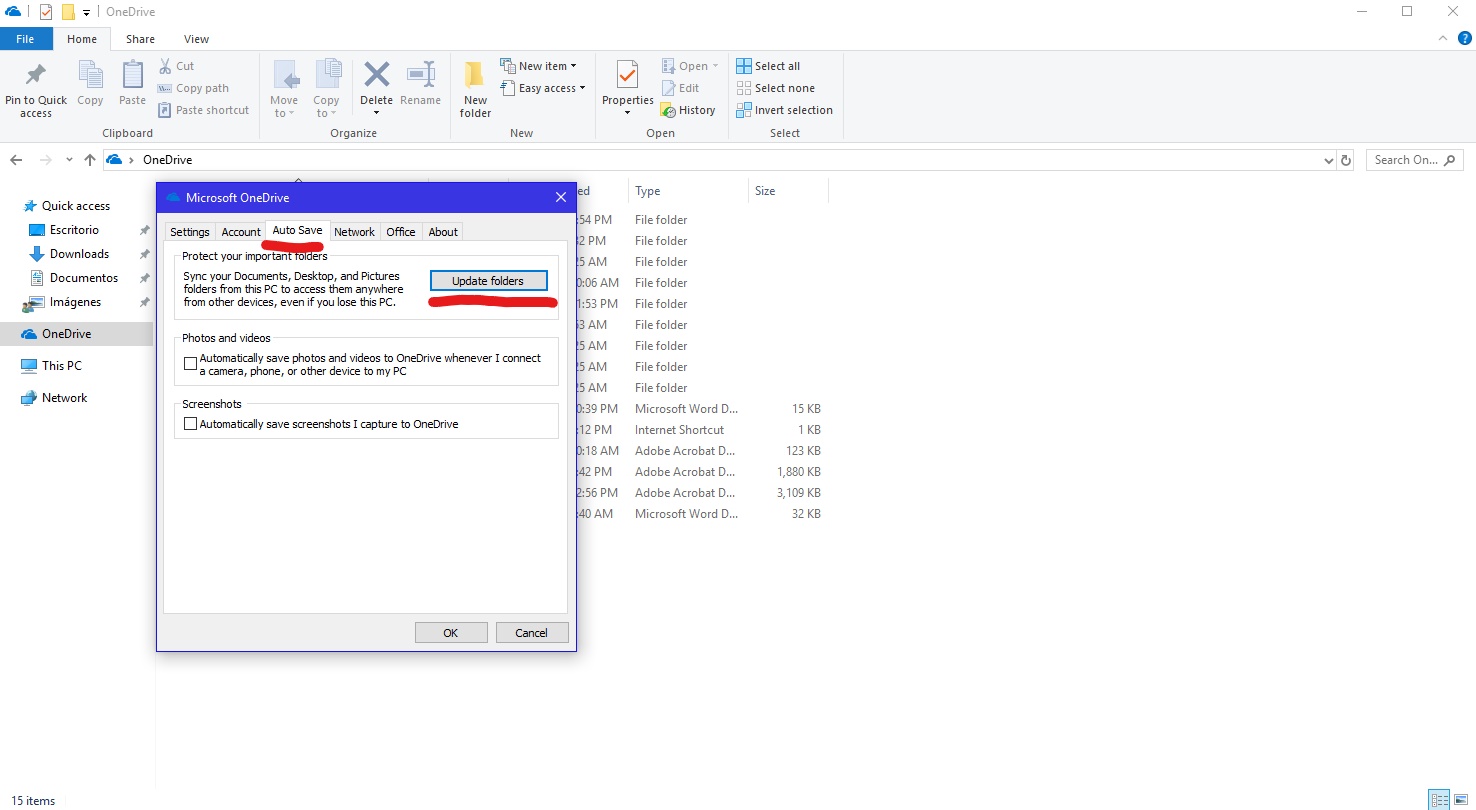Click the Paste ribbon icon
Screen dimensions: 1476x810
pyautogui.click(x=132, y=84)
